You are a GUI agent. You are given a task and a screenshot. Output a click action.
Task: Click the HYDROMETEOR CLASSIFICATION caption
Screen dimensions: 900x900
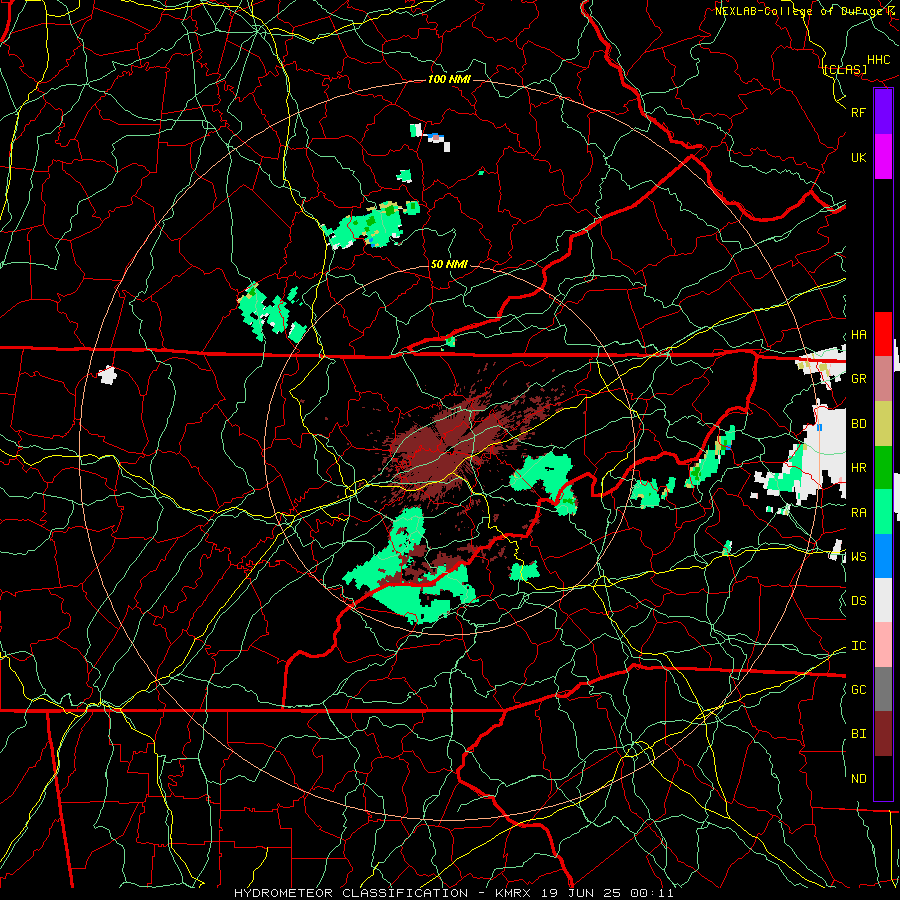point(351,893)
